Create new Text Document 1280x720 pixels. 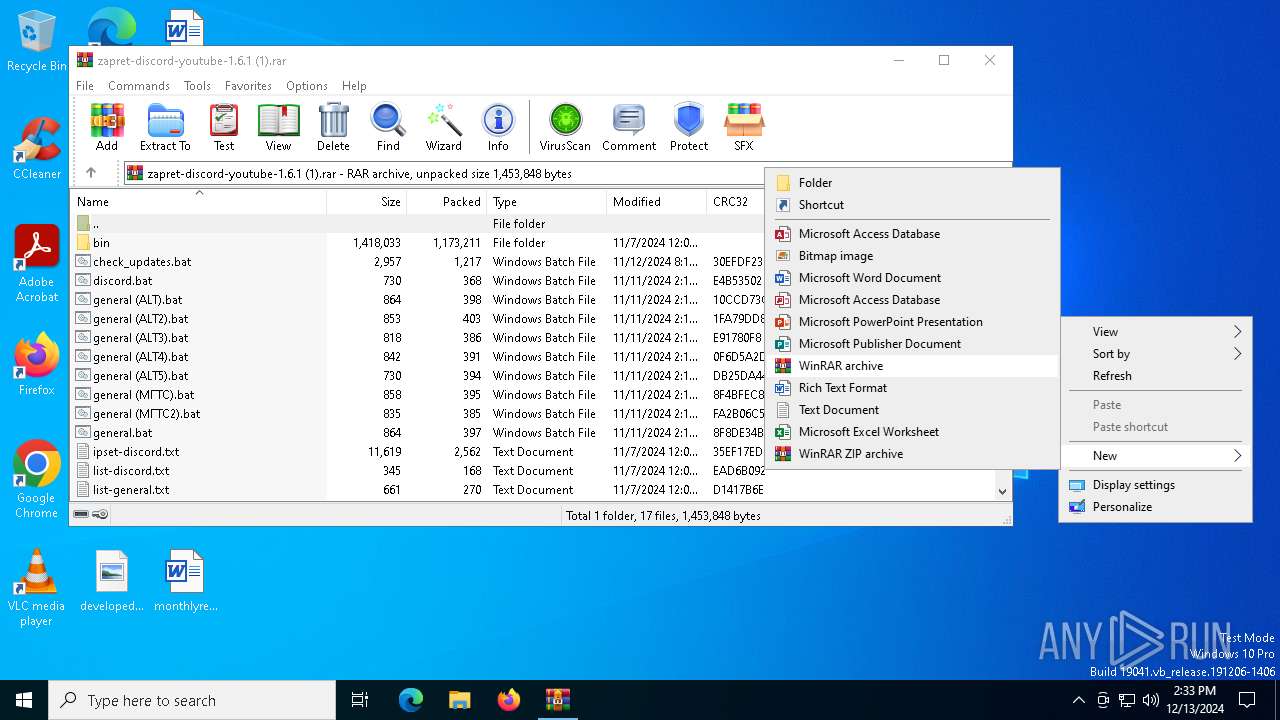click(x=912, y=410)
